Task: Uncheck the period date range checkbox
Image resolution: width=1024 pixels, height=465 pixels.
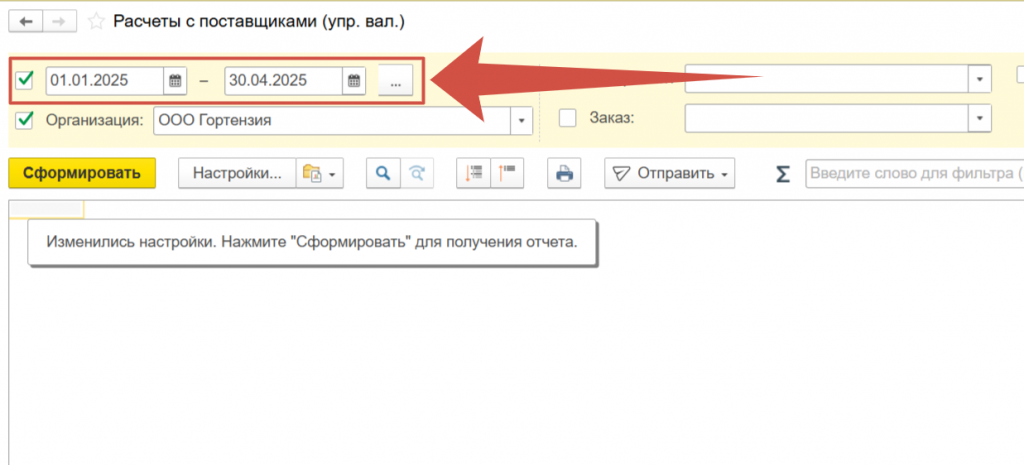Action: [x=25, y=80]
